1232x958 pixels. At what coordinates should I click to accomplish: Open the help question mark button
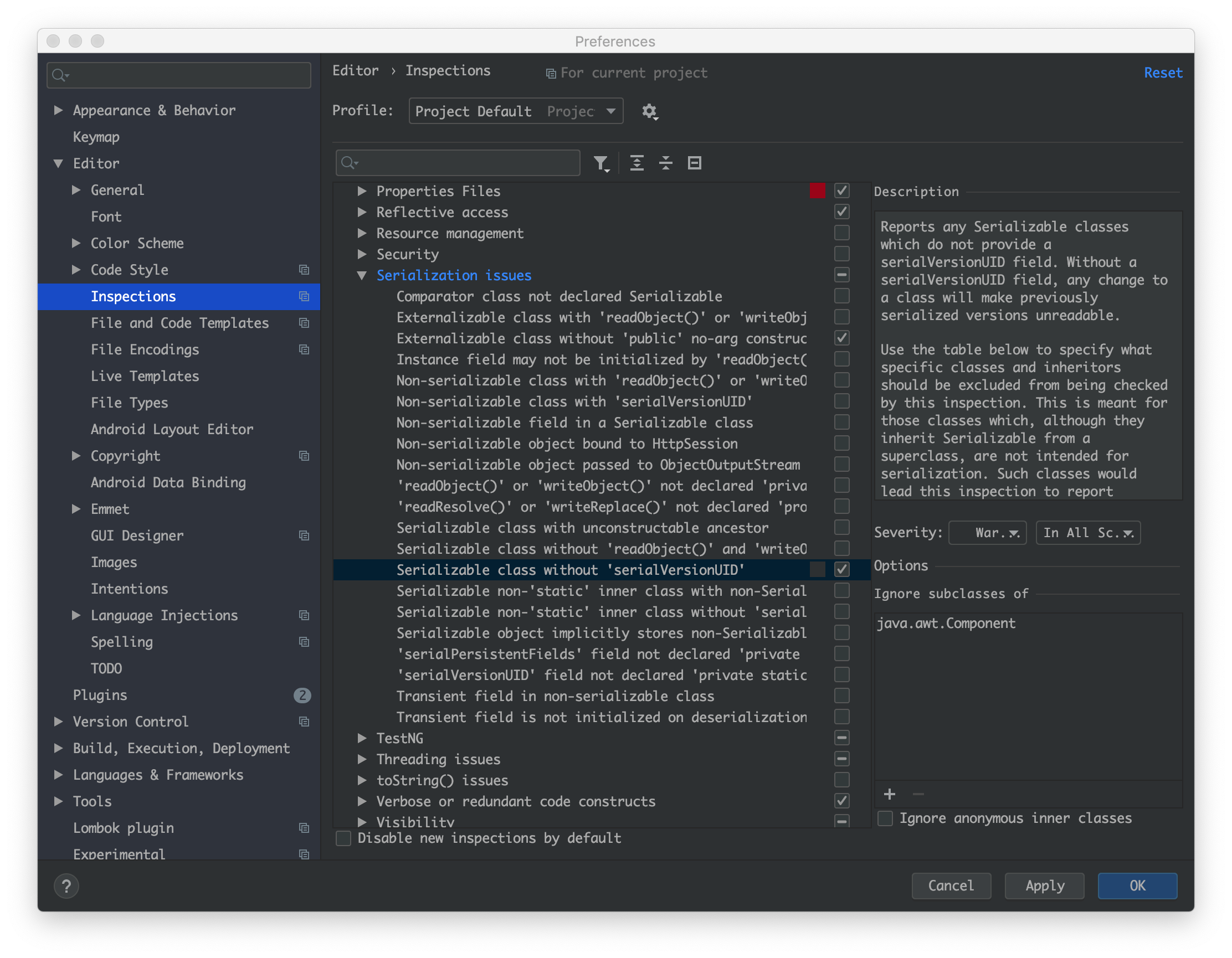point(66,886)
